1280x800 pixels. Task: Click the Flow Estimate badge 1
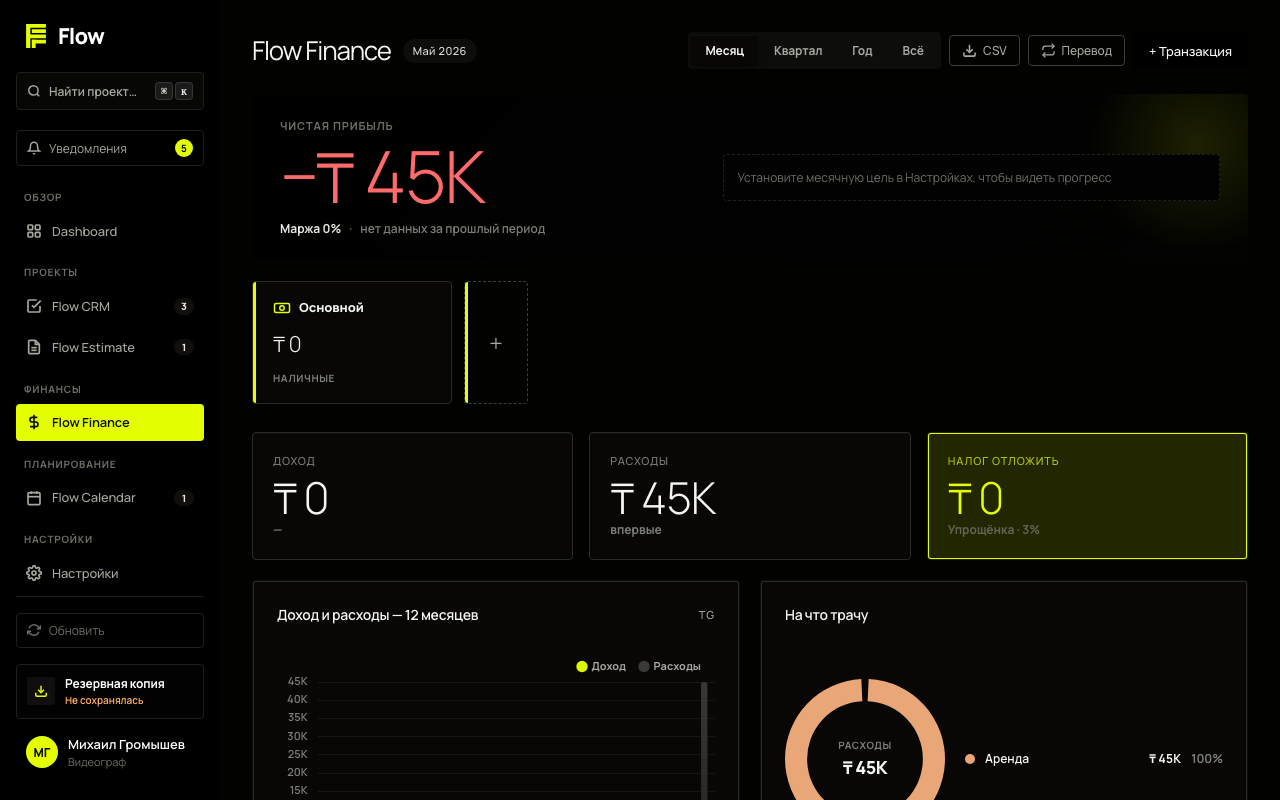point(184,347)
